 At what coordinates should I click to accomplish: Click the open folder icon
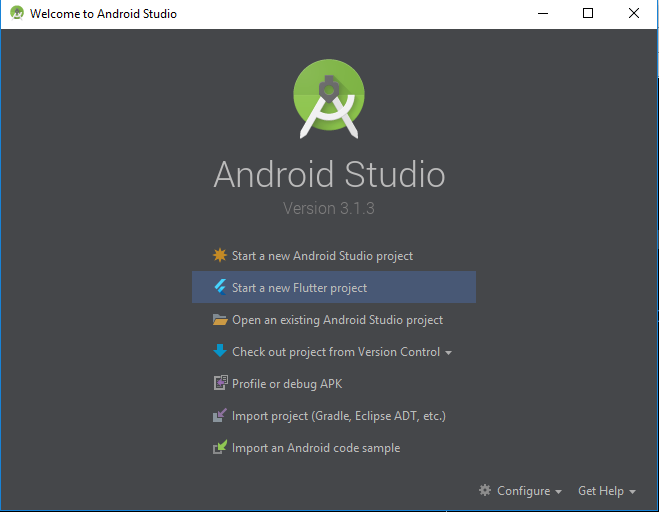pyautogui.click(x=220, y=320)
